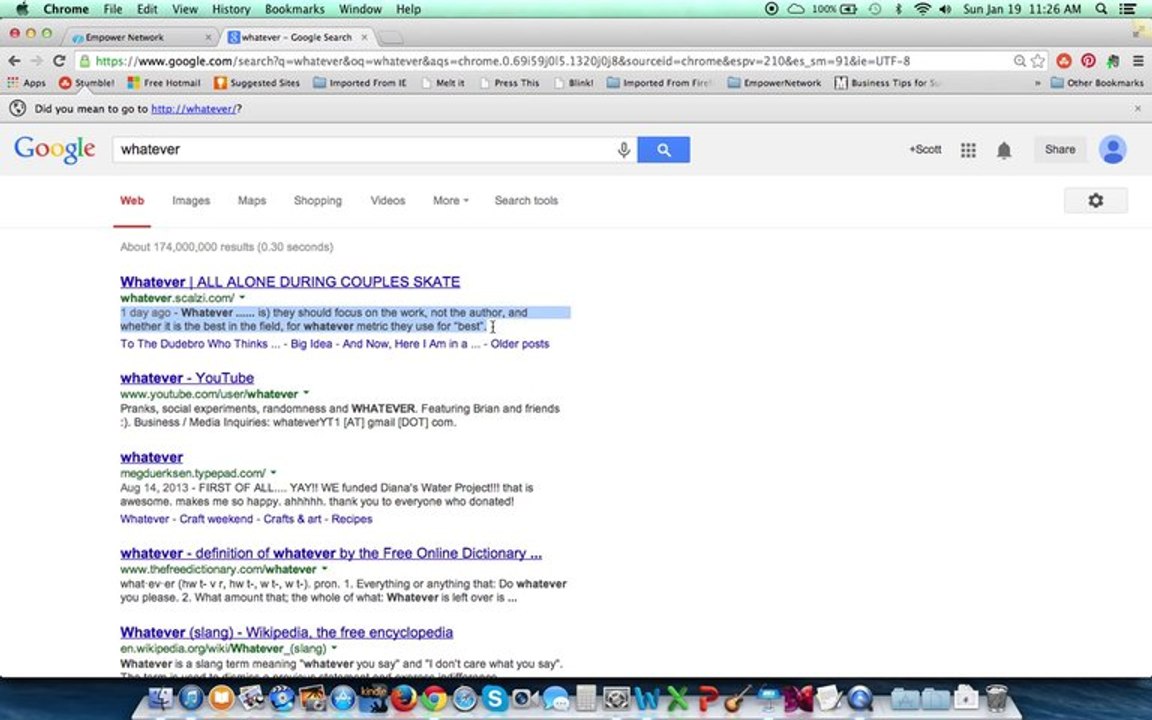Click the zoom magnifier in address bar
The width and height of the screenshot is (1152, 720).
[x=1020, y=61]
